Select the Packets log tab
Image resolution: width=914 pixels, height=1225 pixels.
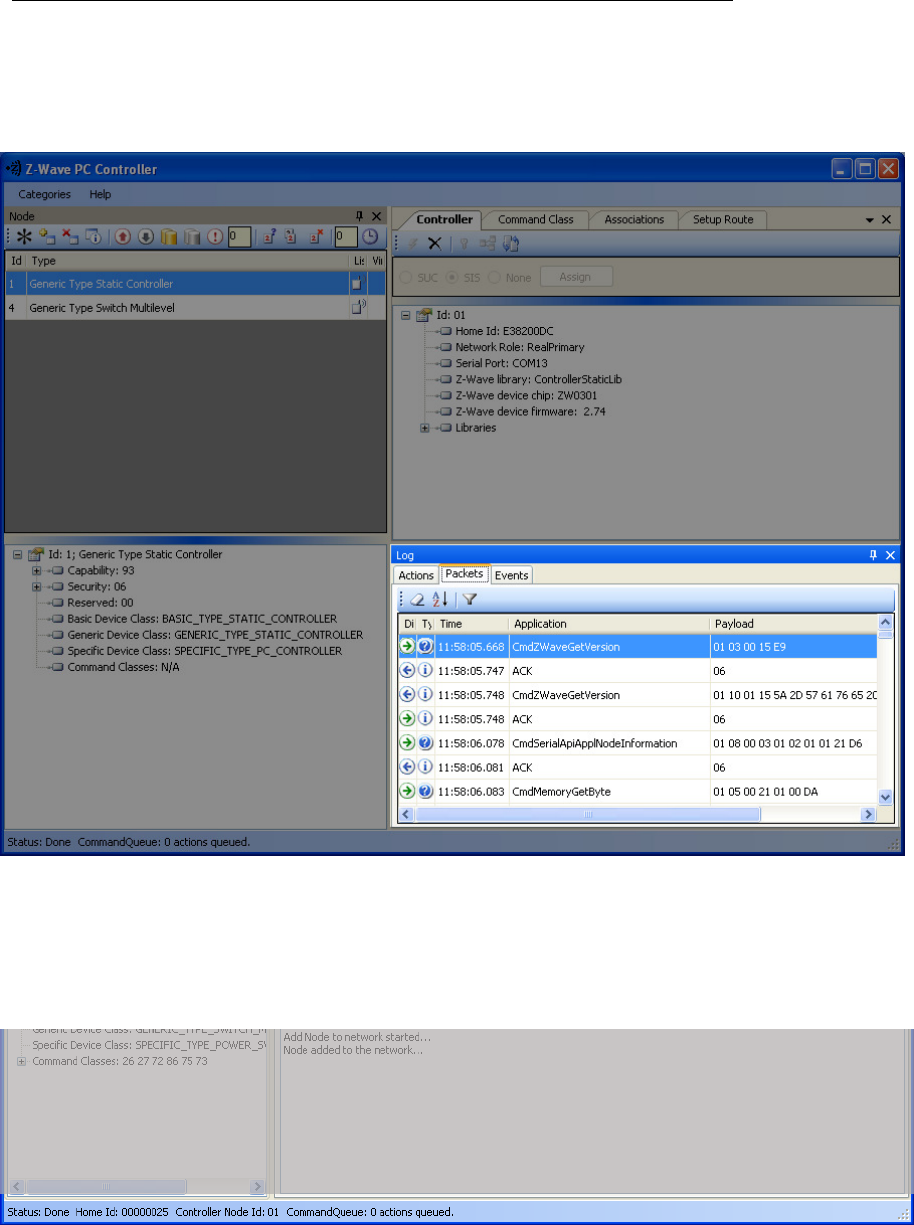pyautogui.click(x=465, y=574)
